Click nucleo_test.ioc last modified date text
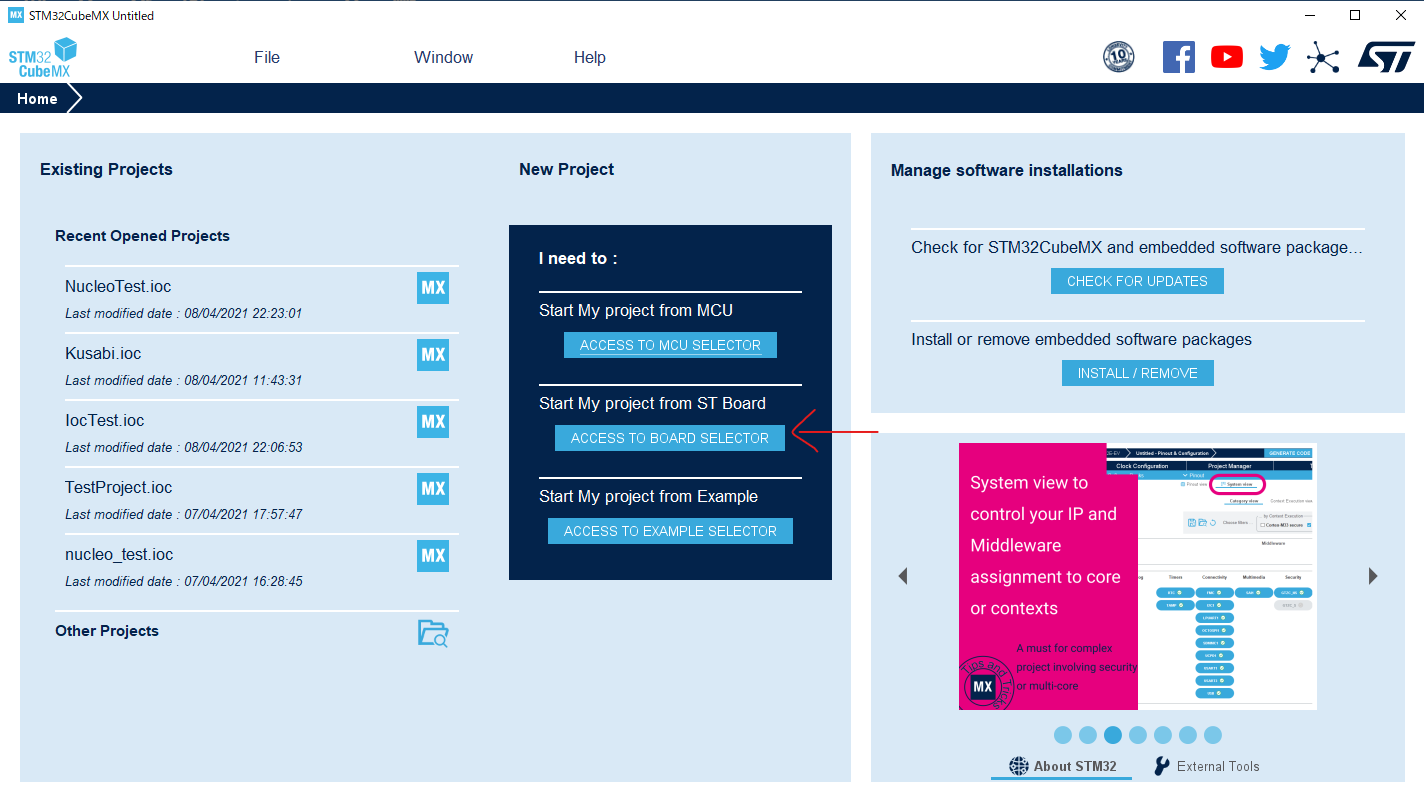This screenshot has width=1424, height=802. pos(184,581)
